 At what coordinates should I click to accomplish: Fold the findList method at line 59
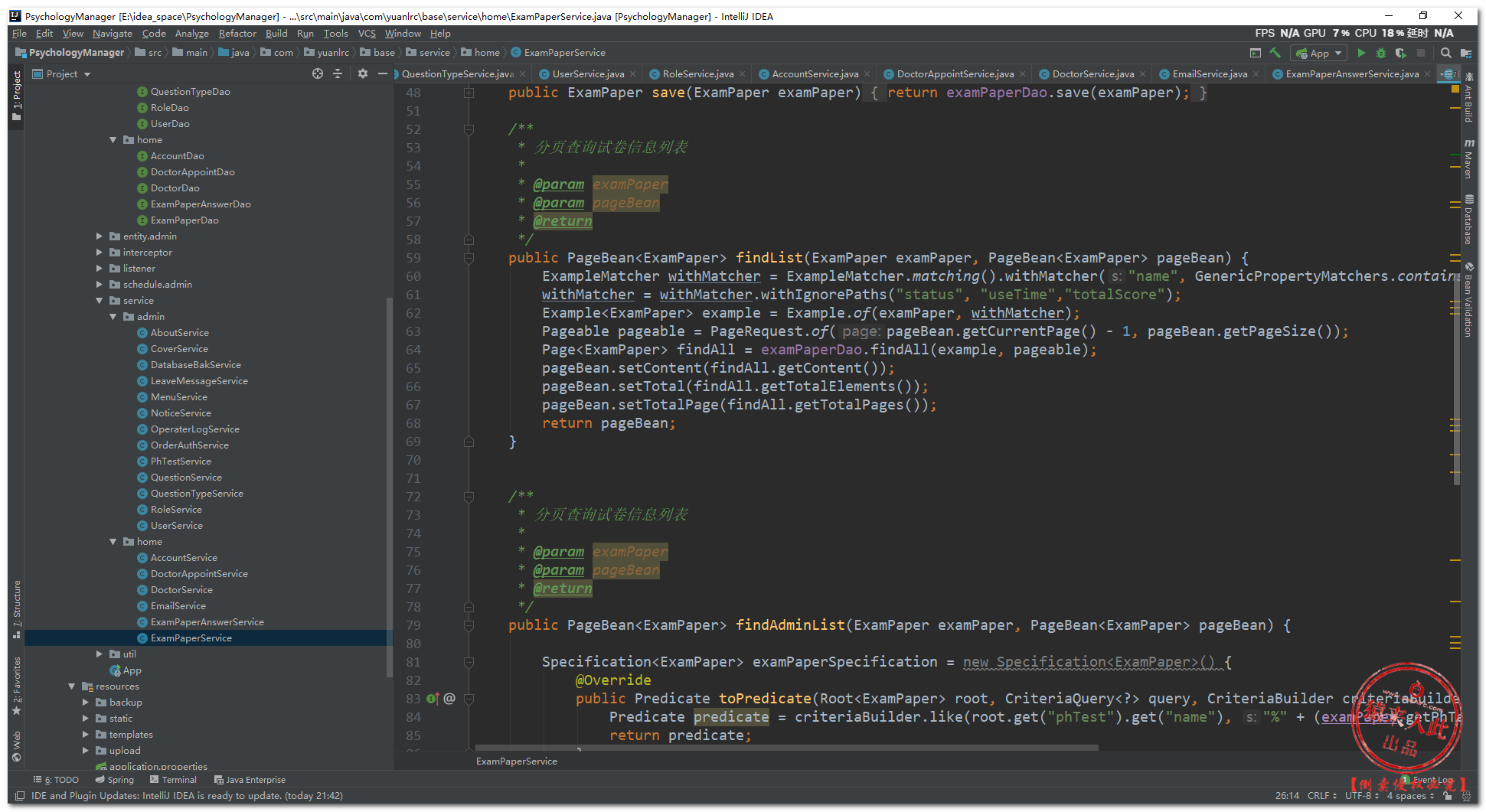pyautogui.click(x=469, y=258)
